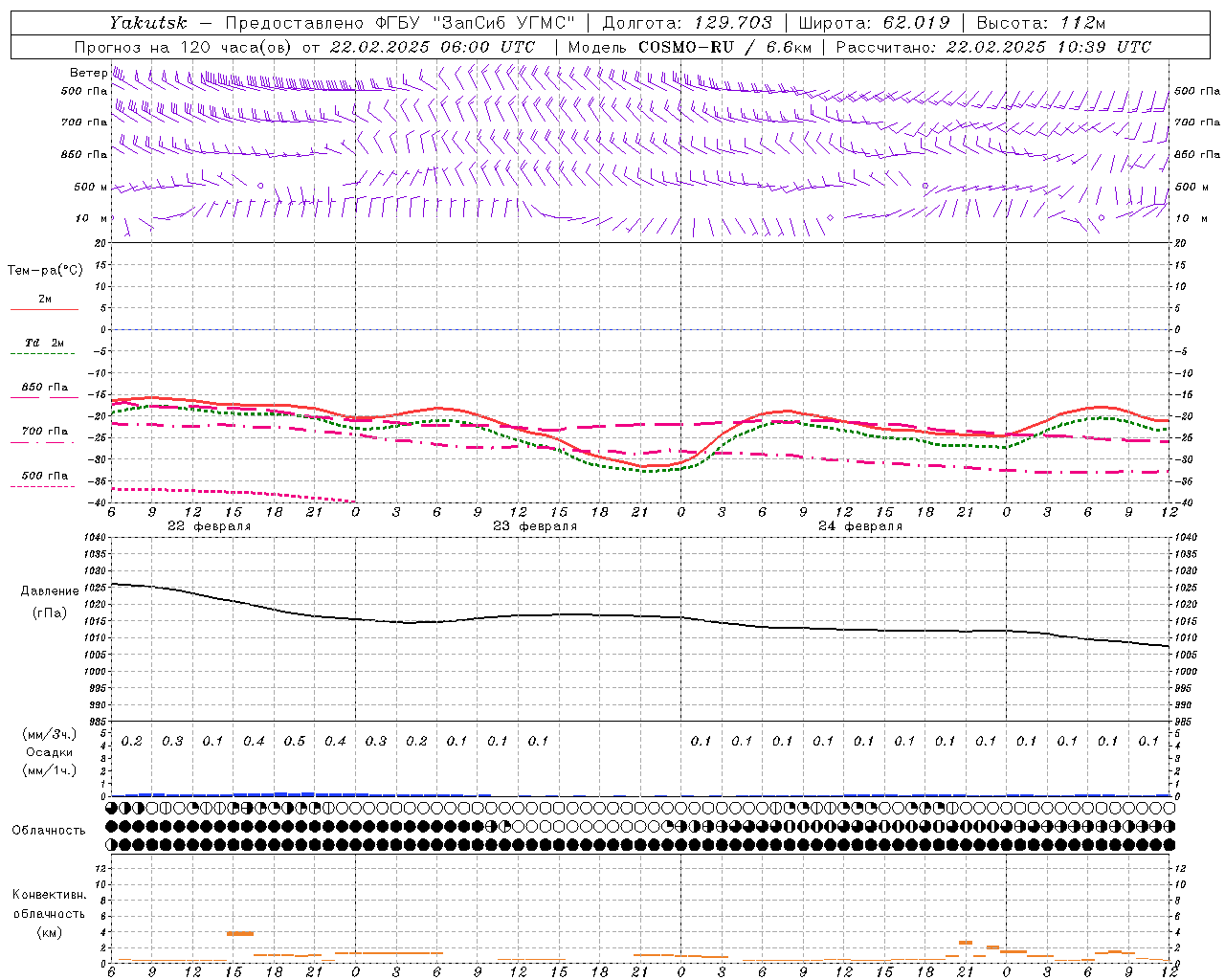Select the 'Прогноз на 120 часа(ов)' forecast header
The image size is (1225, 980).
coord(184,47)
